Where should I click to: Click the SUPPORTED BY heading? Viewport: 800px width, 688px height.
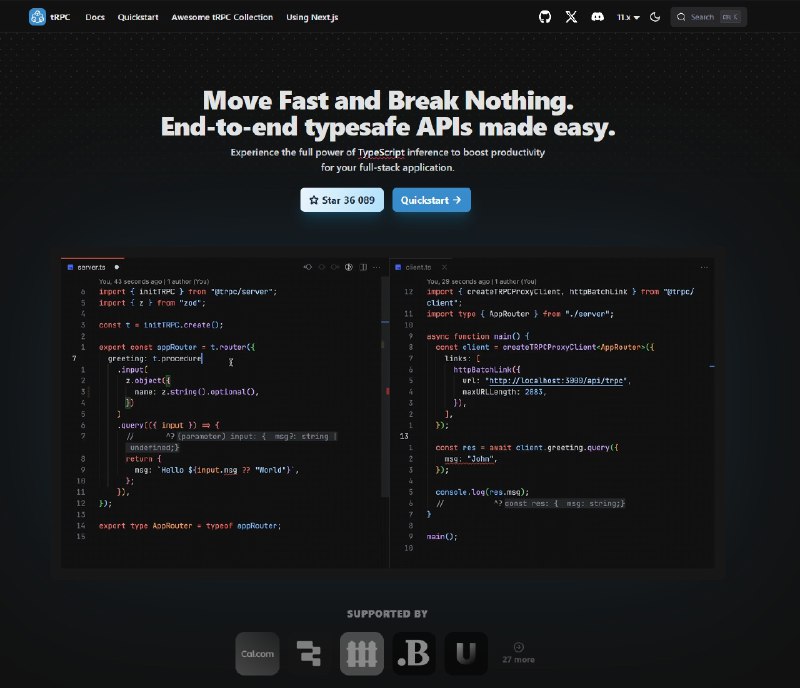pyautogui.click(x=387, y=614)
